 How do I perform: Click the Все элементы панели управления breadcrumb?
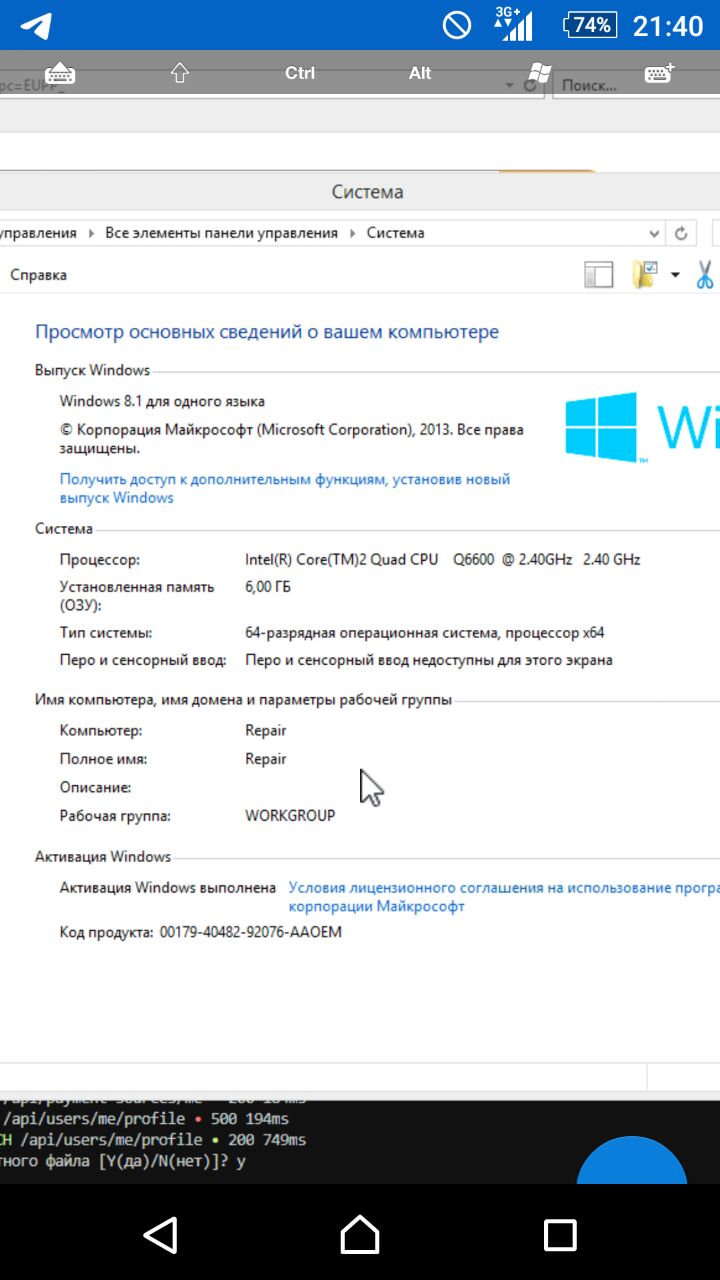click(221, 233)
